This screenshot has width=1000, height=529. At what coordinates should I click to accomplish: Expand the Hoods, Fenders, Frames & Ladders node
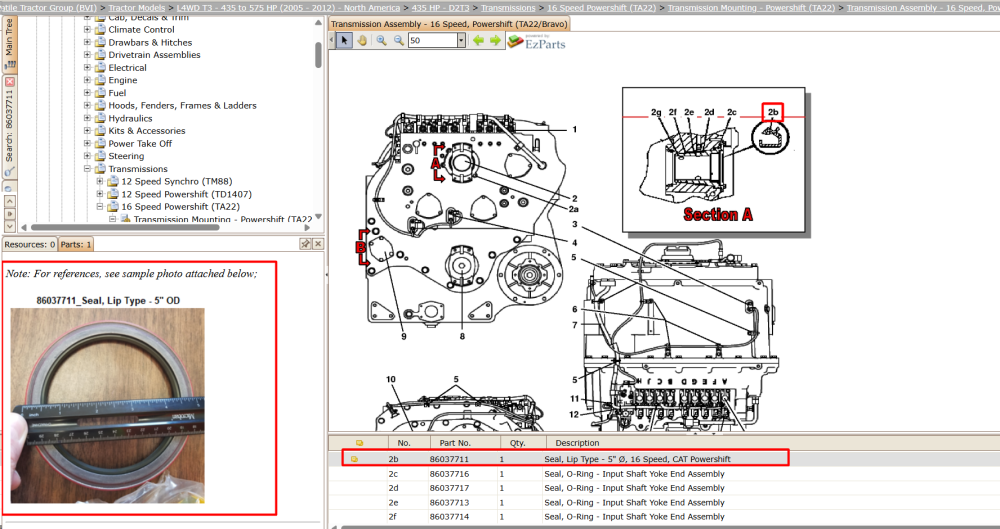coord(87,105)
